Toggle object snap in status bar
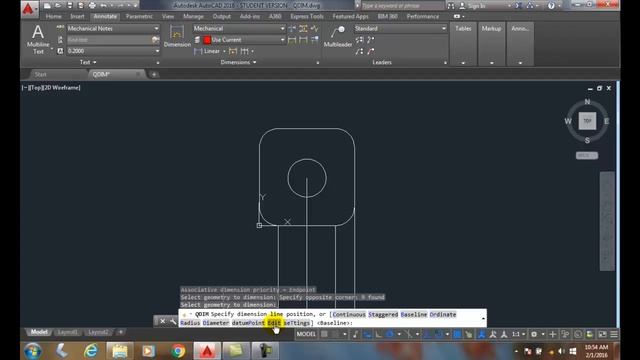Image resolution: width=640 pixels, height=360 pixels. pyautogui.click(x=438, y=334)
